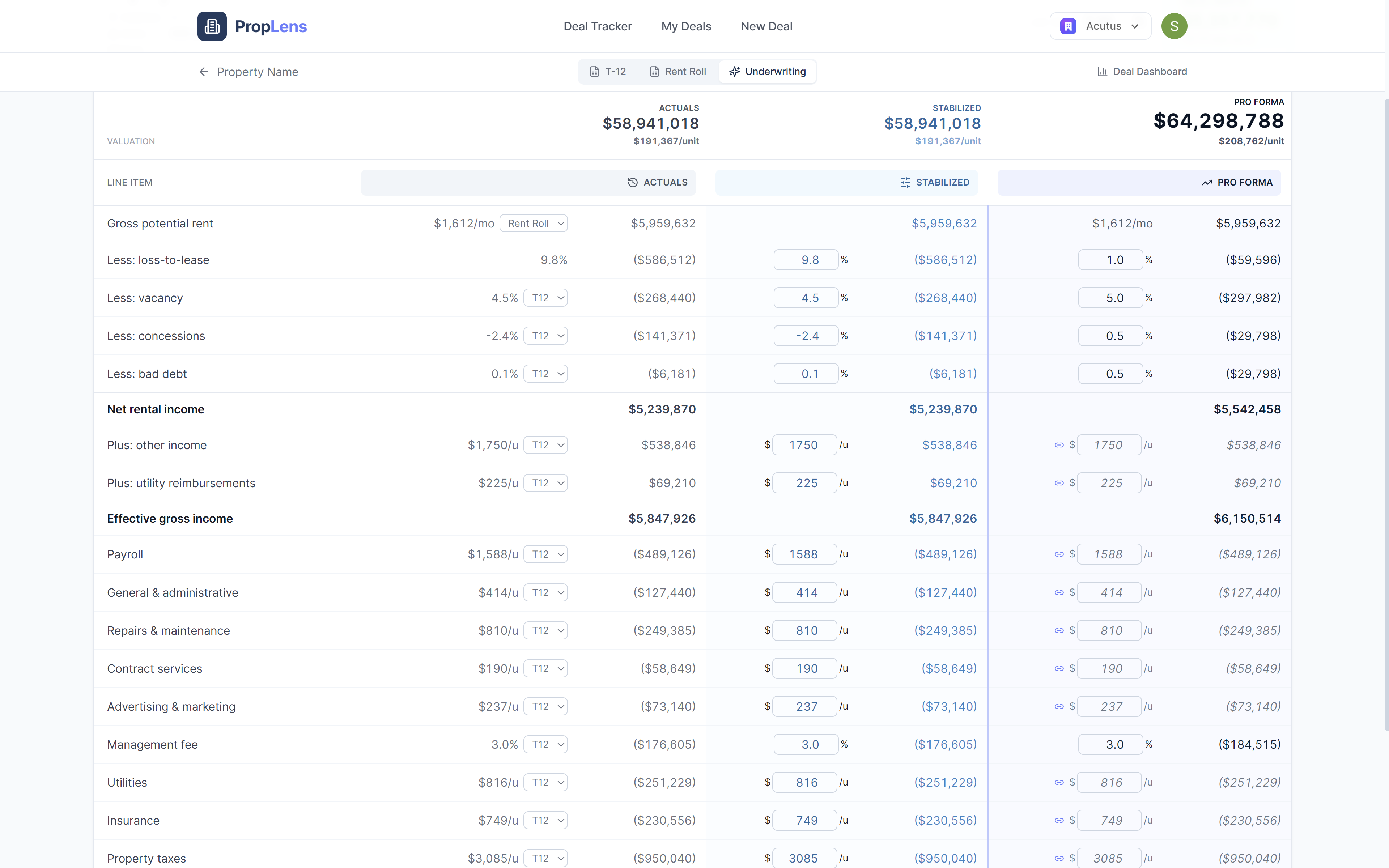Open the Deal Dashboard link
This screenshot has height=868, width=1389.
click(x=1142, y=72)
